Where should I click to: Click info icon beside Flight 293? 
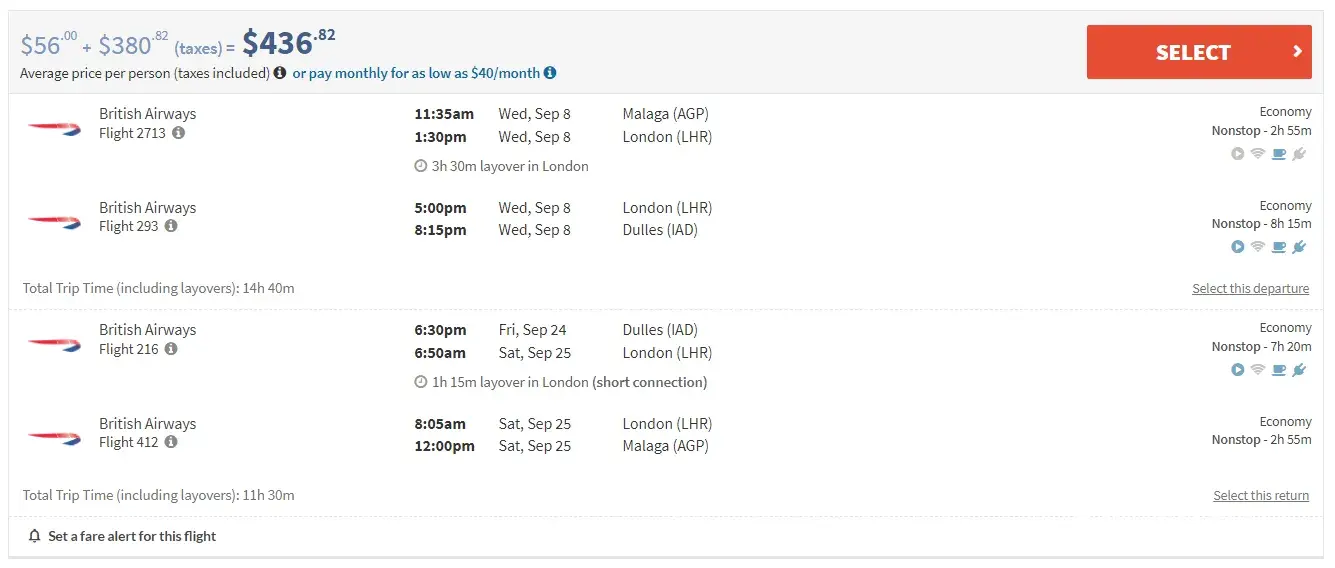click(x=171, y=227)
